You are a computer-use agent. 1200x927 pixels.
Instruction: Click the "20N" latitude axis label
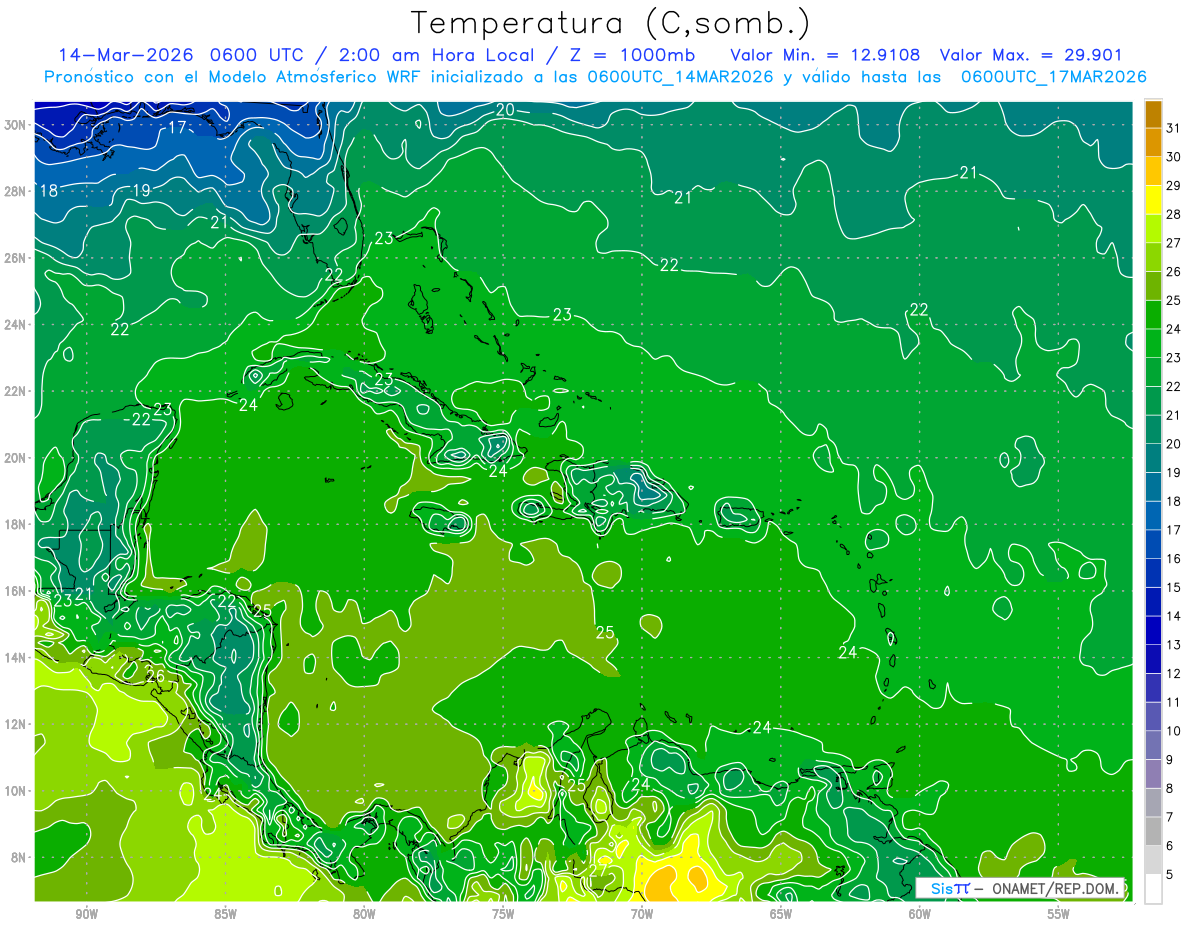click(15, 458)
